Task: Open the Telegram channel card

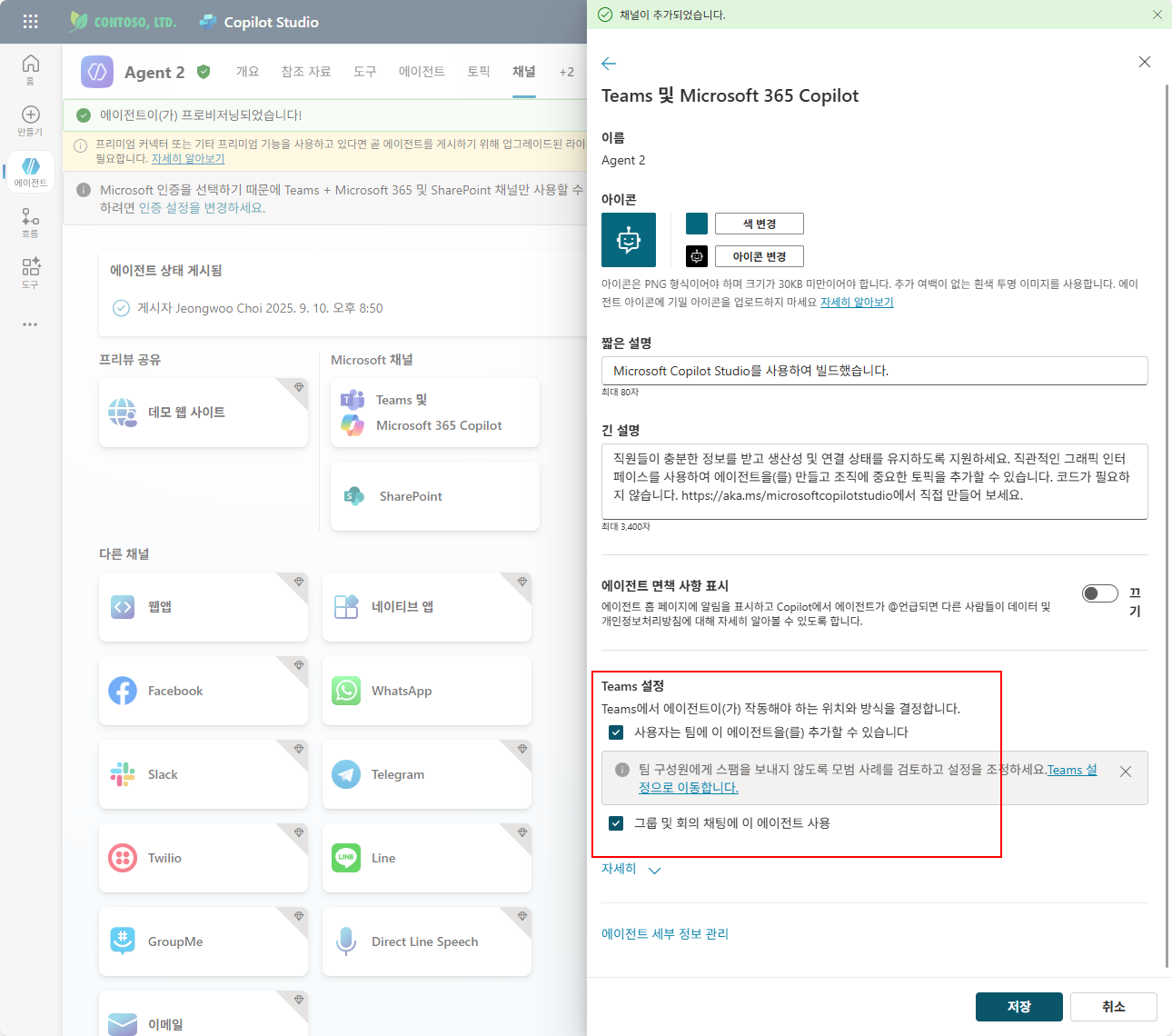Action: [427, 774]
